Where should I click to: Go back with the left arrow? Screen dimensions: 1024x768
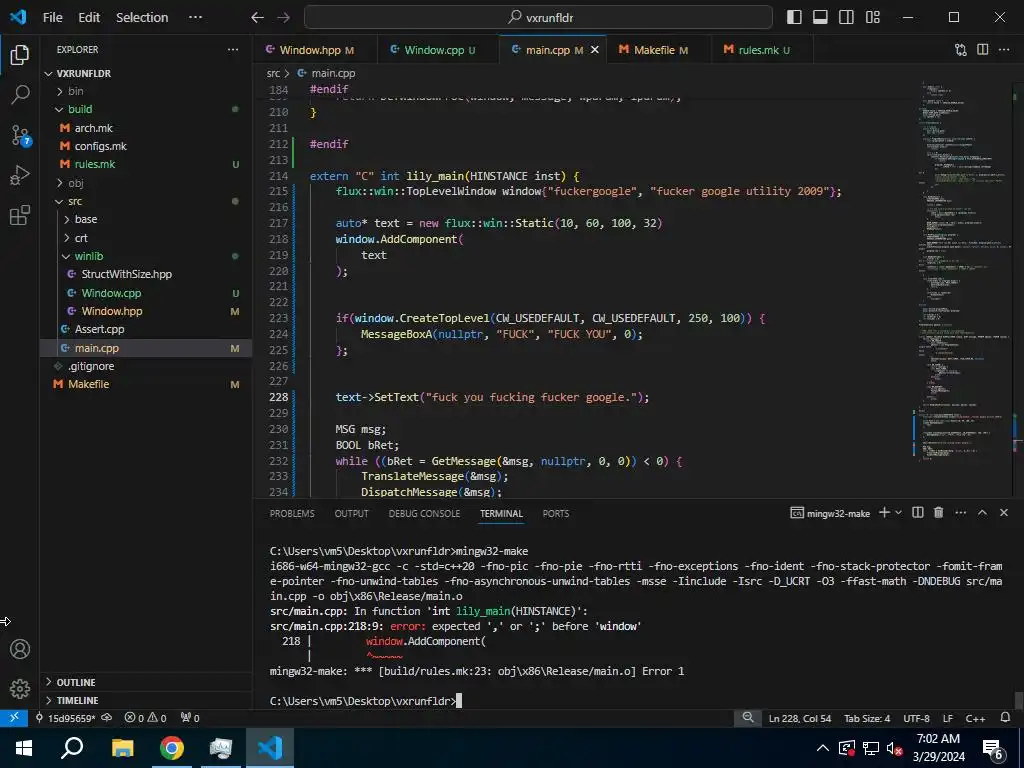pos(257,18)
